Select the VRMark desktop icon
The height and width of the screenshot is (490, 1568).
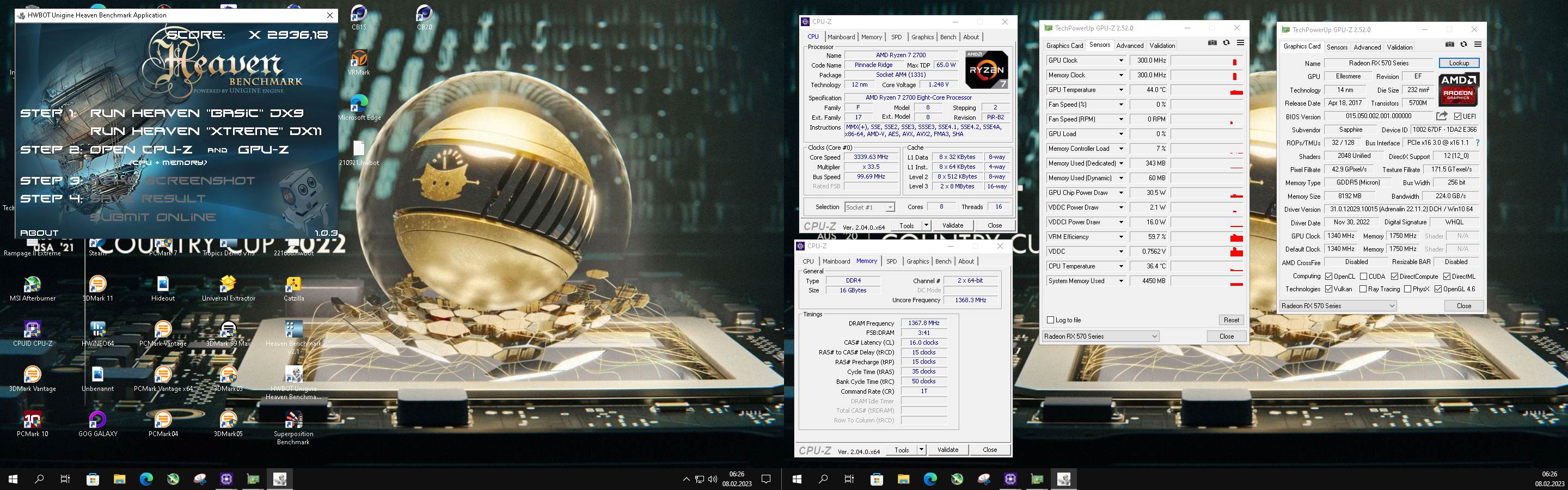click(x=359, y=63)
